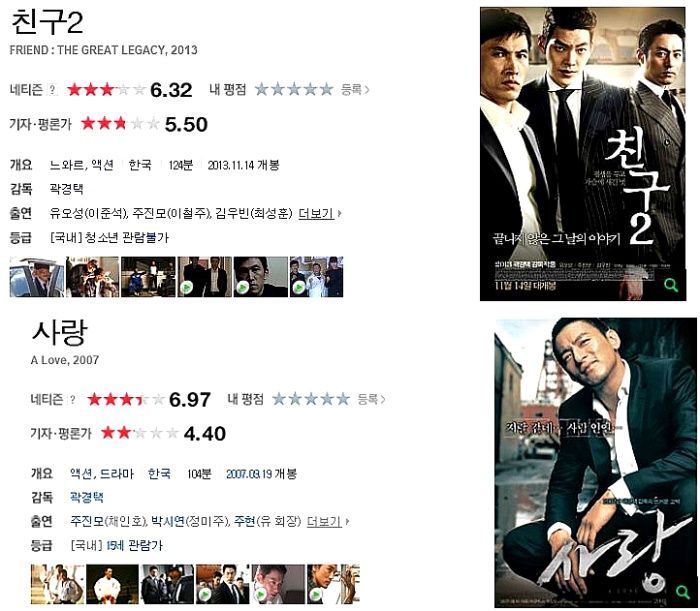Open the first 친구2 still thumbnail
Screen dimensions: 700x611
pyautogui.click(x=37, y=277)
